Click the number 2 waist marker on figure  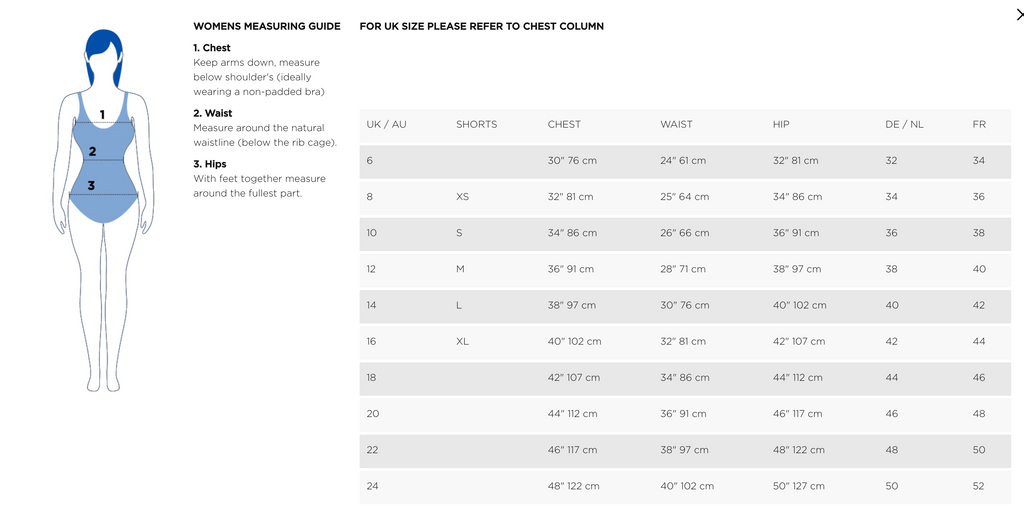(93, 151)
